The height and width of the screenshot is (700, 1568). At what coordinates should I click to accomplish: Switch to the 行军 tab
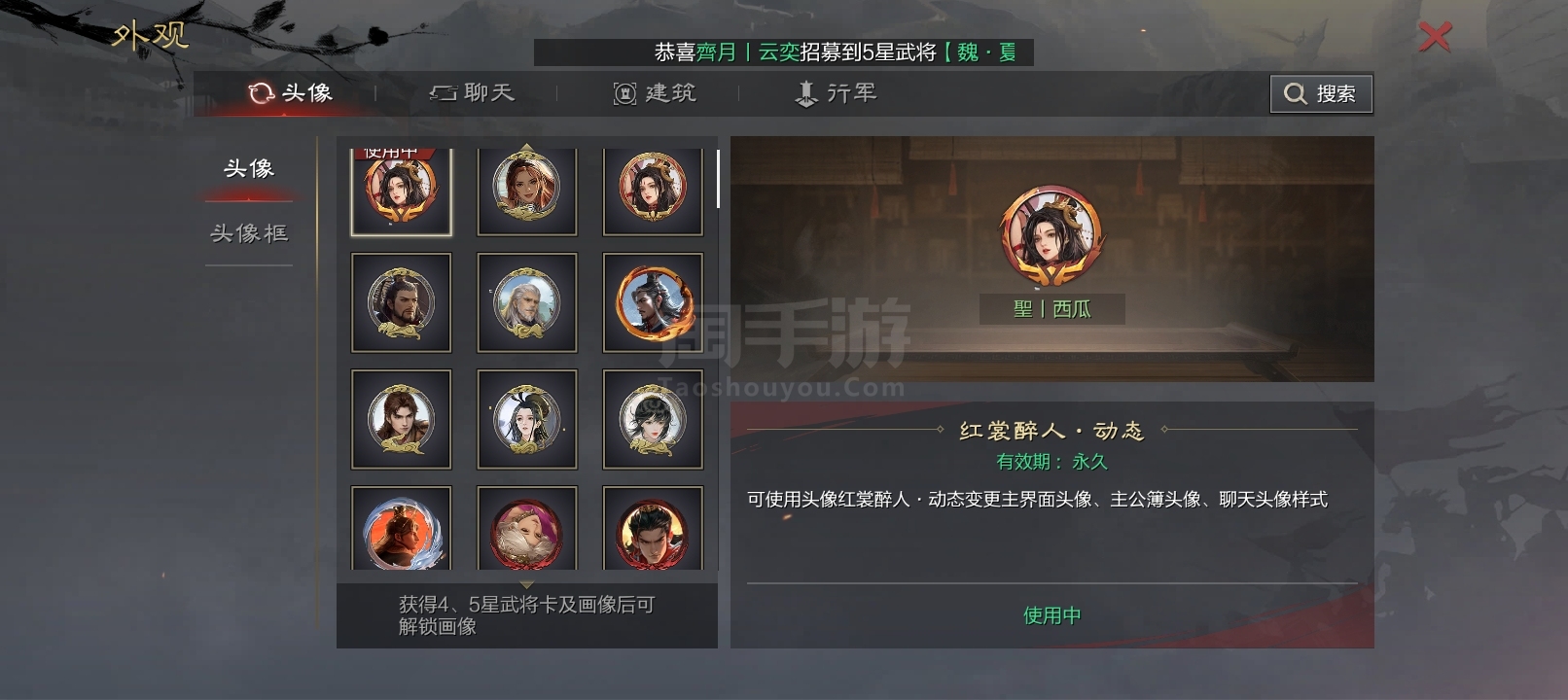pos(836,93)
